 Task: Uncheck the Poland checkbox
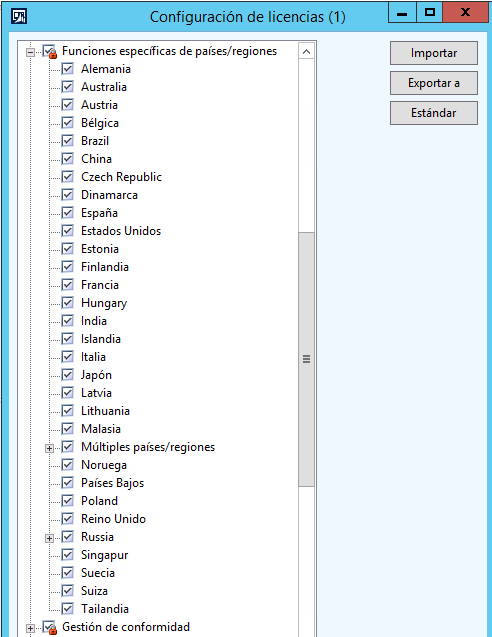67,500
